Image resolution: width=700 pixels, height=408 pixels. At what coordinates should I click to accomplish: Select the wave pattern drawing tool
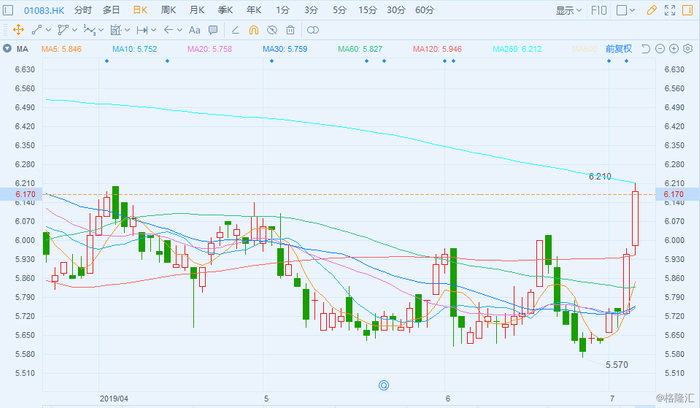89,30
